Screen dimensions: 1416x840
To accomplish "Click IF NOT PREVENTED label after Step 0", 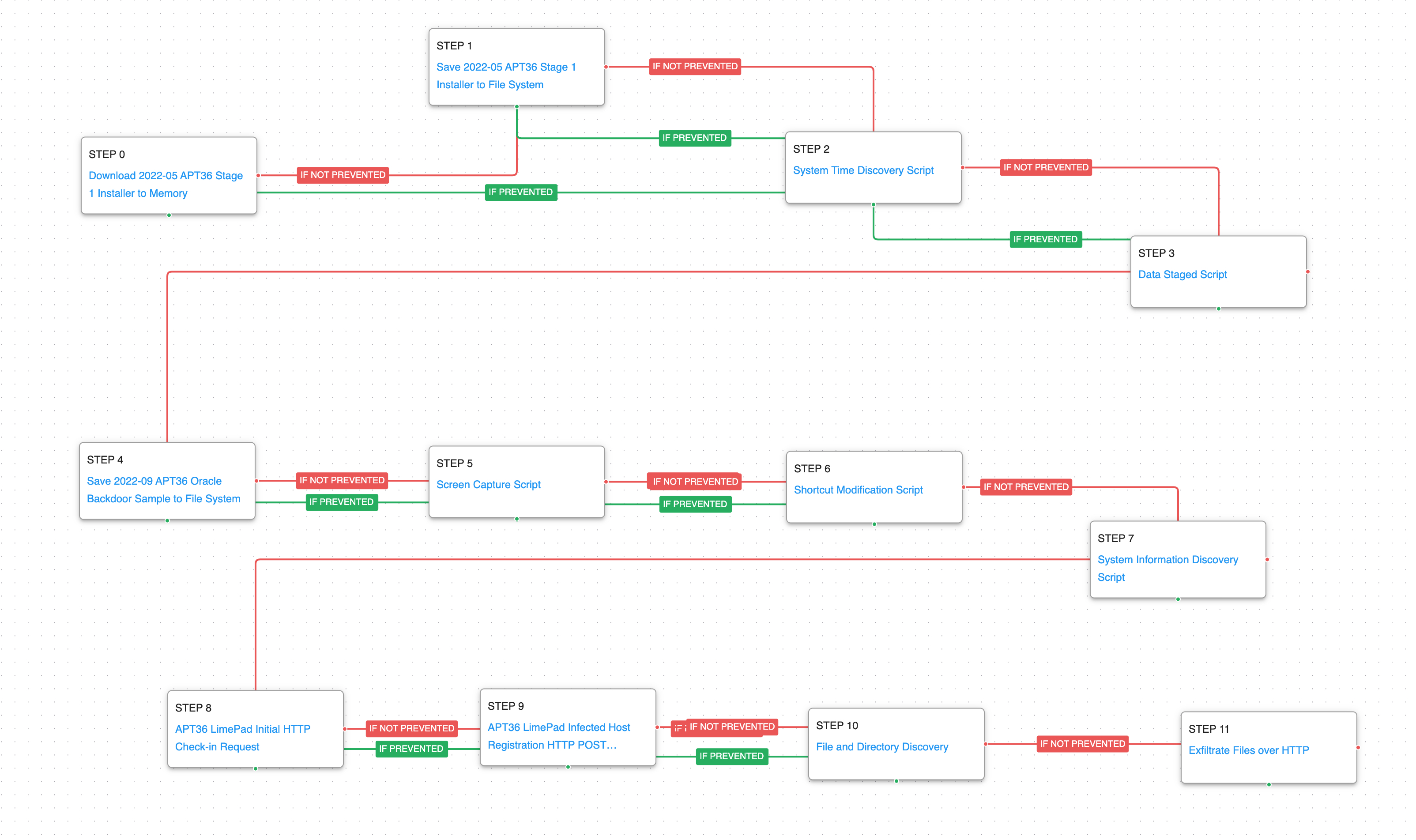I will tap(343, 175).
